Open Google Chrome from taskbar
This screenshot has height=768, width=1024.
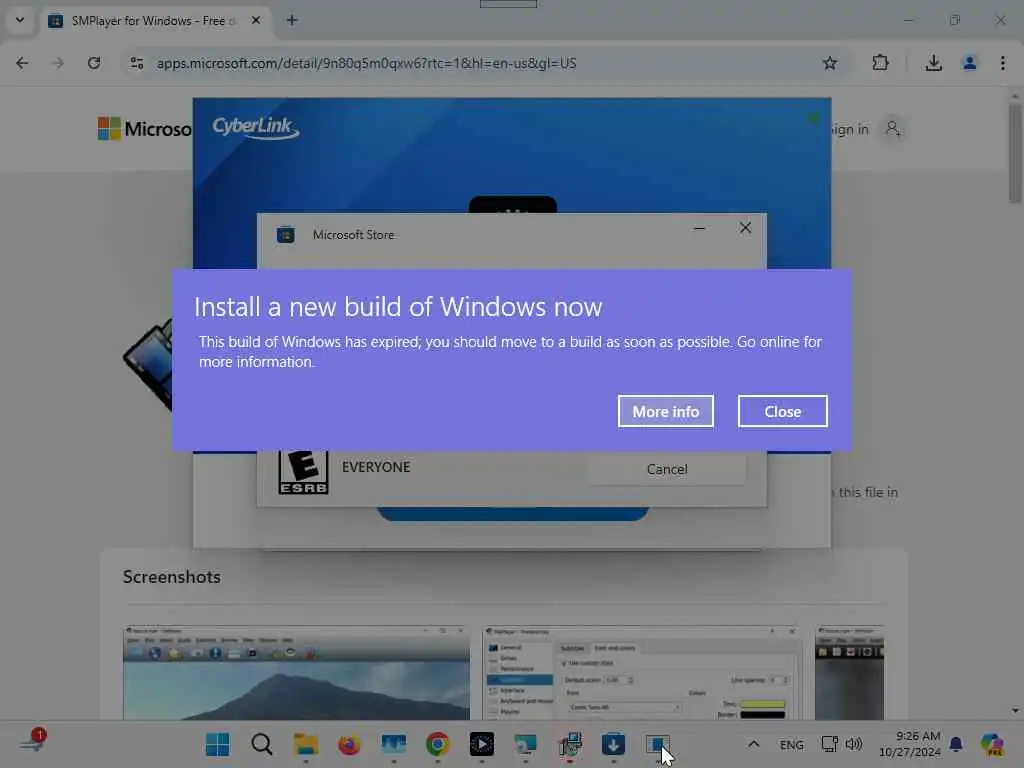click(x=438, y=744)
